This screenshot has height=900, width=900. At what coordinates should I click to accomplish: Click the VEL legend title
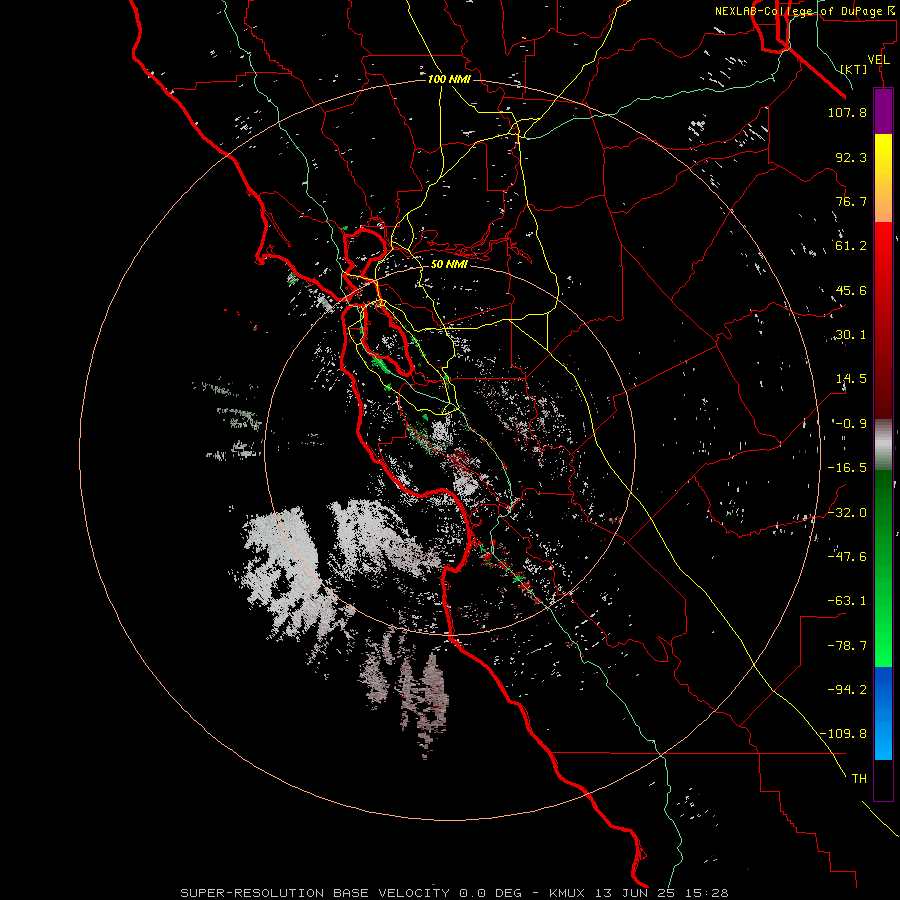click(x=878, y=60)
